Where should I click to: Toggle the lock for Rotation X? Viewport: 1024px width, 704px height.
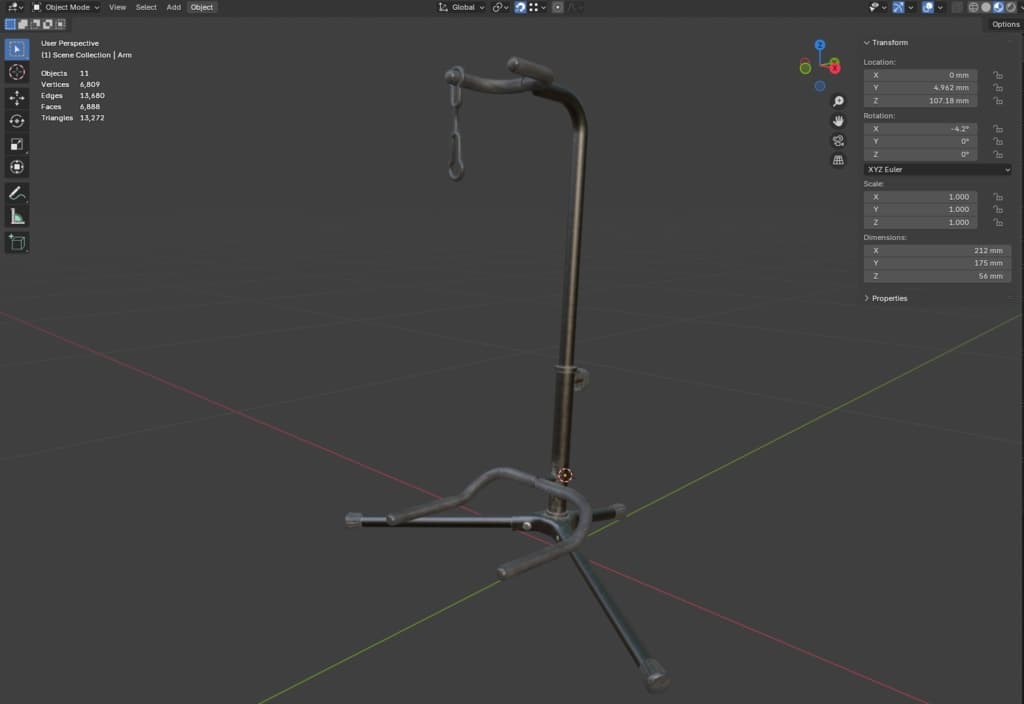point(997,129)
